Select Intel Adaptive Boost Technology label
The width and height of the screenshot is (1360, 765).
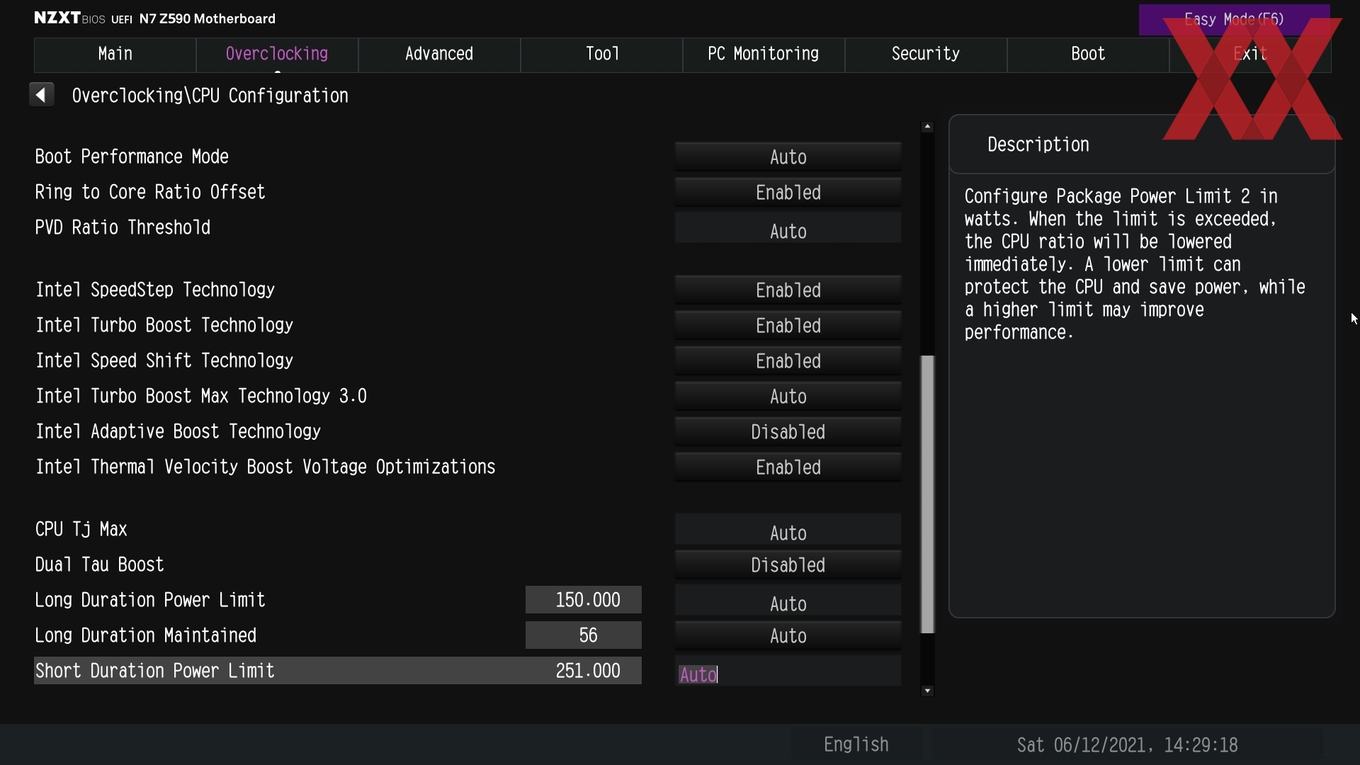coord(178,432)
